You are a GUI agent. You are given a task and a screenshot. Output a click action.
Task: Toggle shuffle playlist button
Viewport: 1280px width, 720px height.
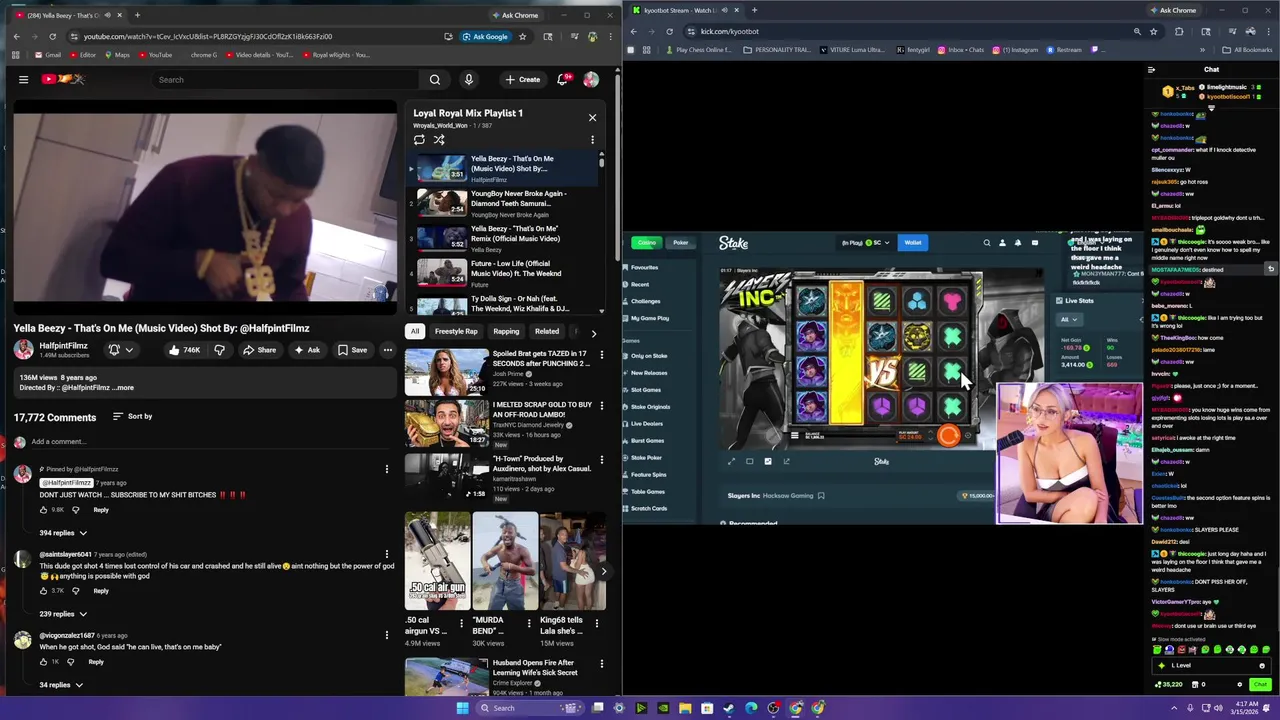click(x=439, y=139)
